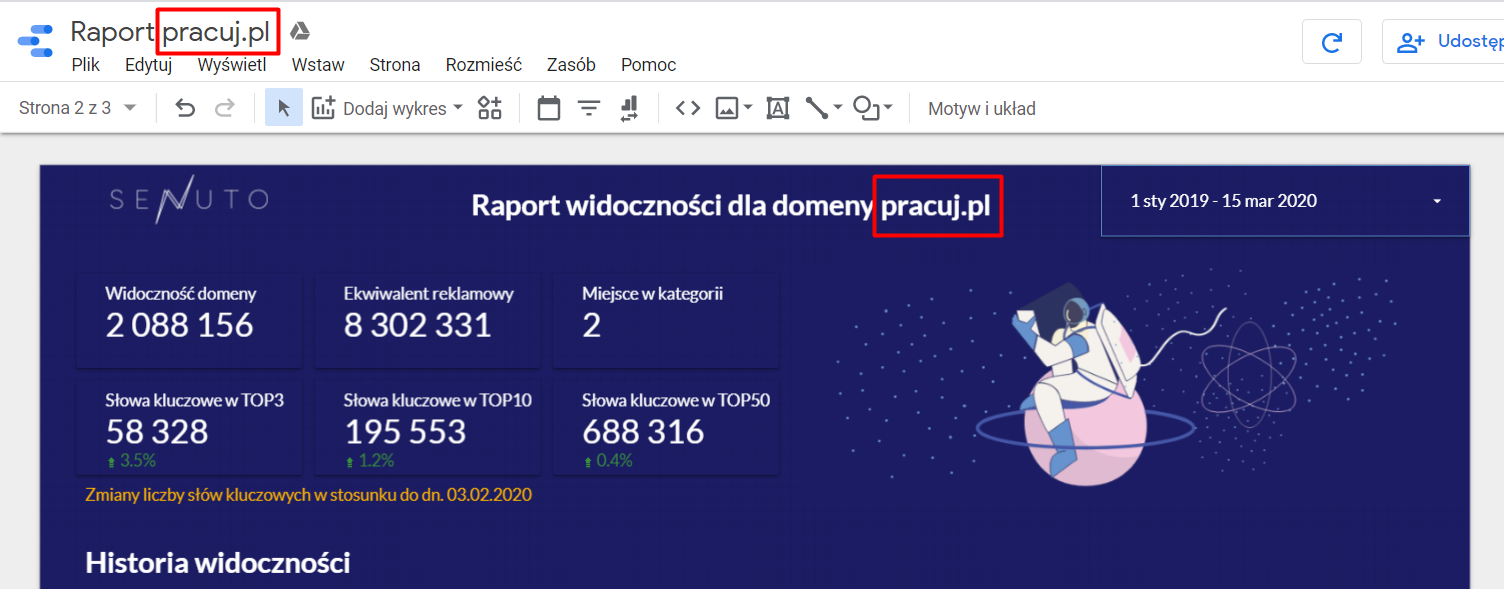
Task: Insert a date range control
Action: 548,108
